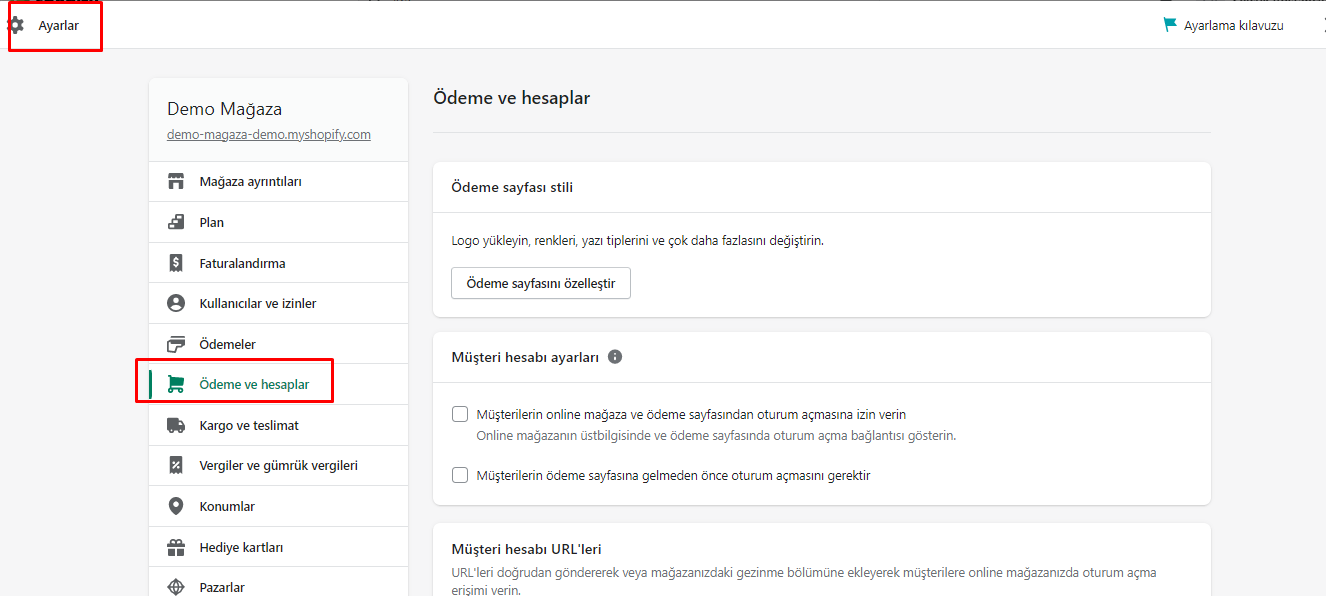Click the Ödemeler card icon
Screen dimensions: 1326x596
click(176, 344)
